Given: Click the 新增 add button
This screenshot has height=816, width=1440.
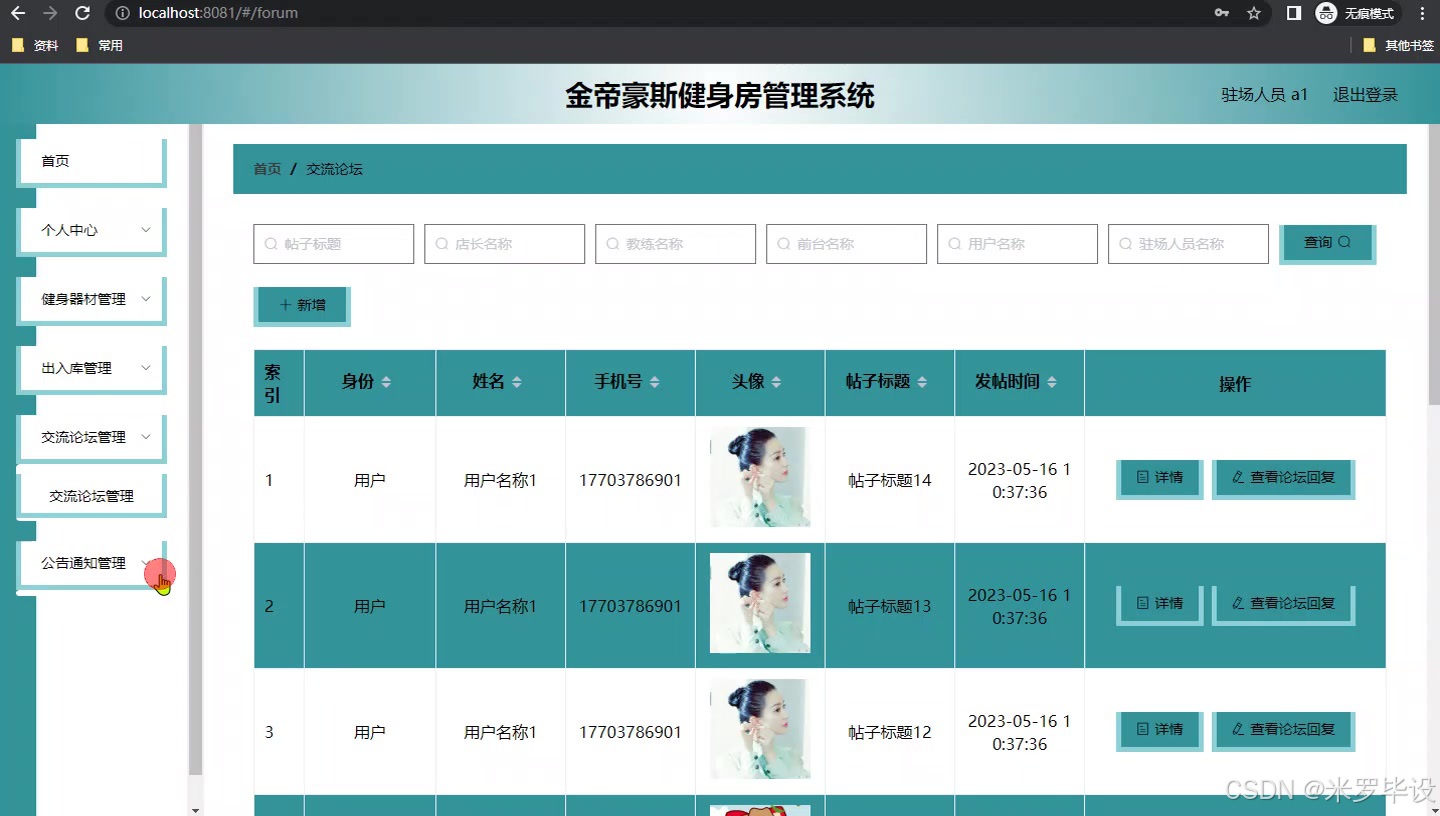Looking at the screenshot, I should coord(302,305).
